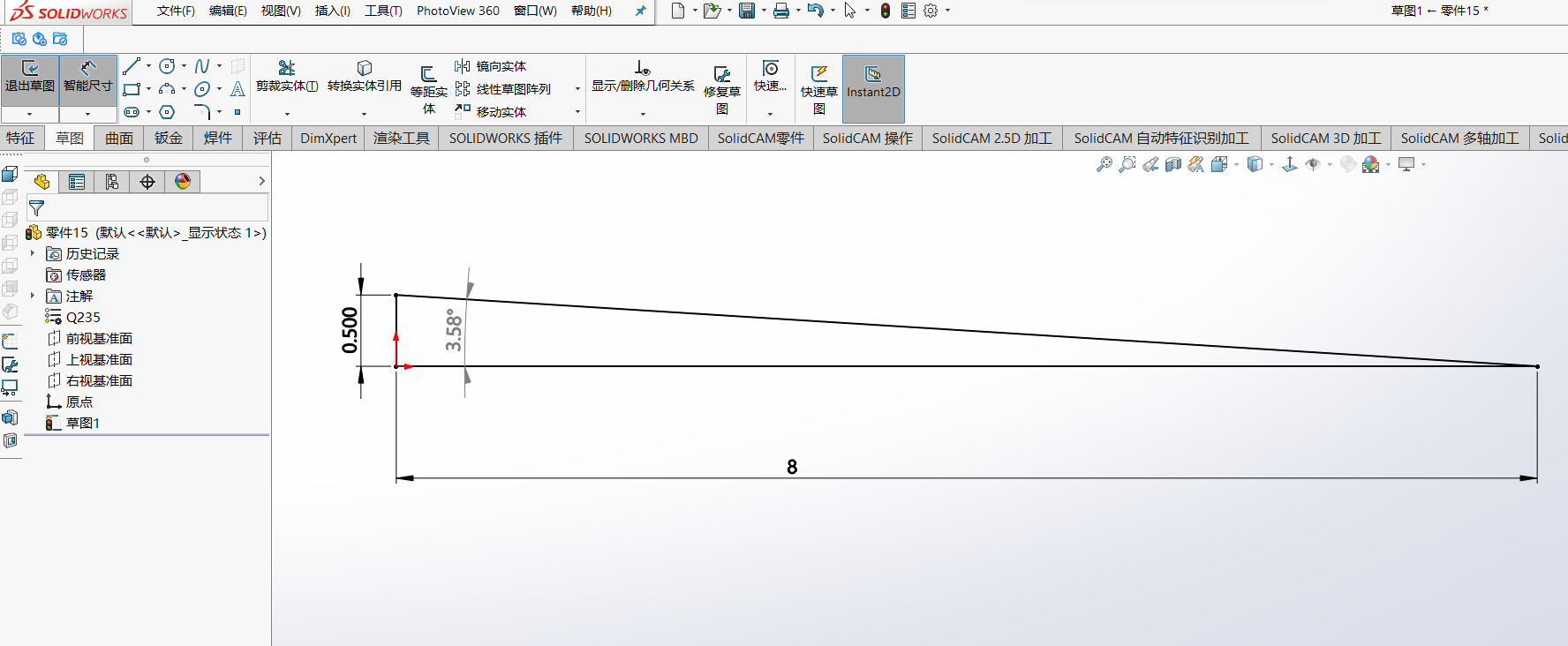Open the 工具(T) menu
The image size is (1568, 646).
[x=383, y=11]
